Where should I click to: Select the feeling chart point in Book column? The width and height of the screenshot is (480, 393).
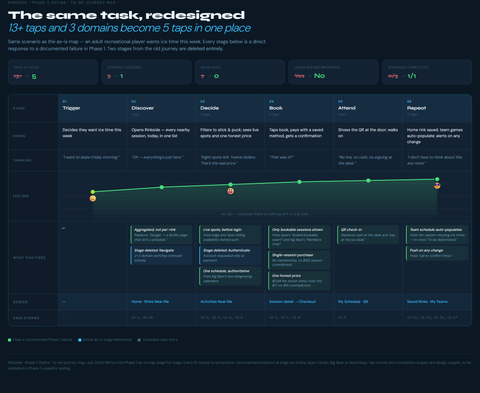299,182
